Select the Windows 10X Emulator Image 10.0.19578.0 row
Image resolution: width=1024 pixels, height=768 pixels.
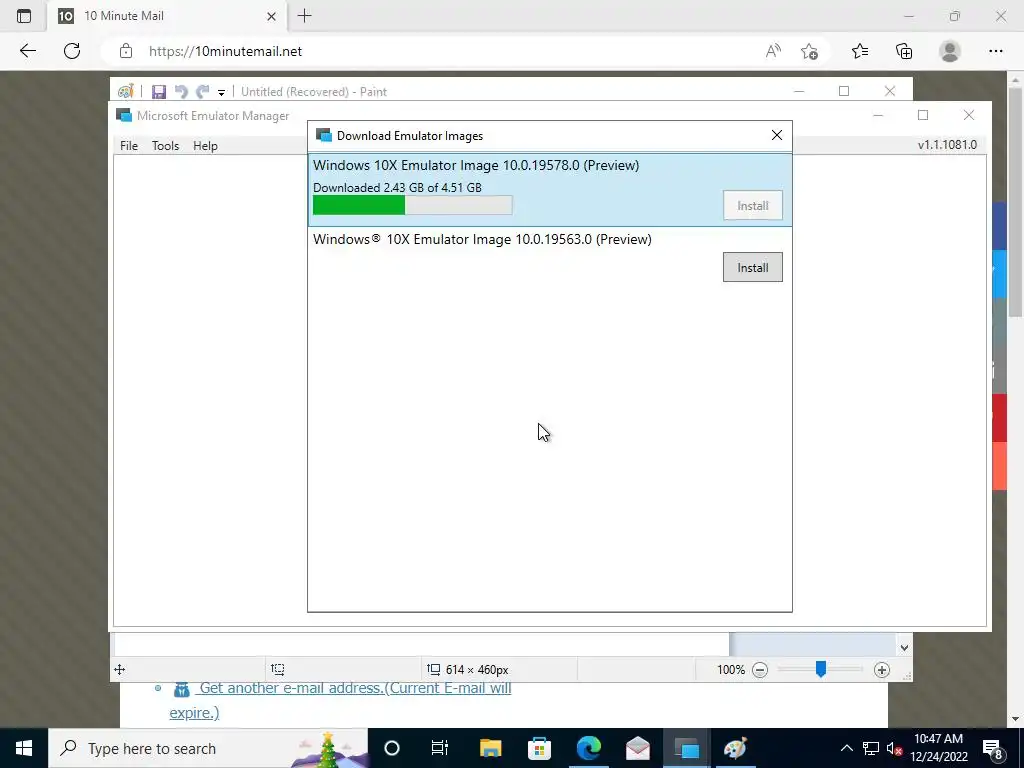[x=550, y=190]
